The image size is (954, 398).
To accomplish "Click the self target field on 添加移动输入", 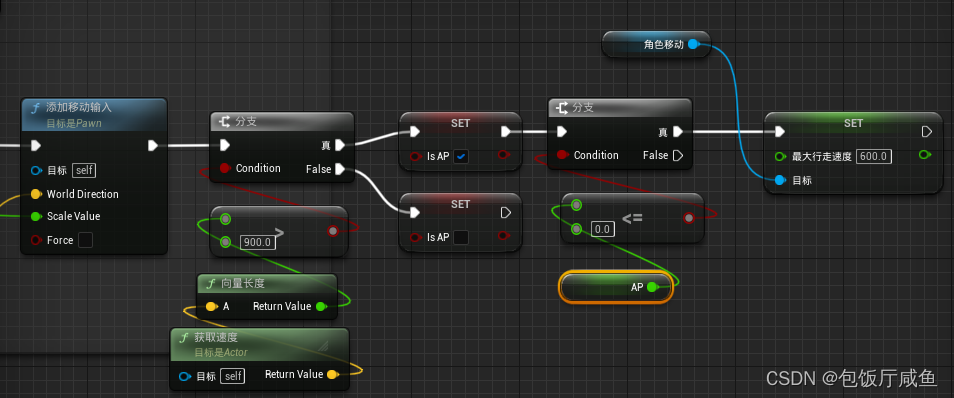I will pyautogui.click(x=84, y=170).
